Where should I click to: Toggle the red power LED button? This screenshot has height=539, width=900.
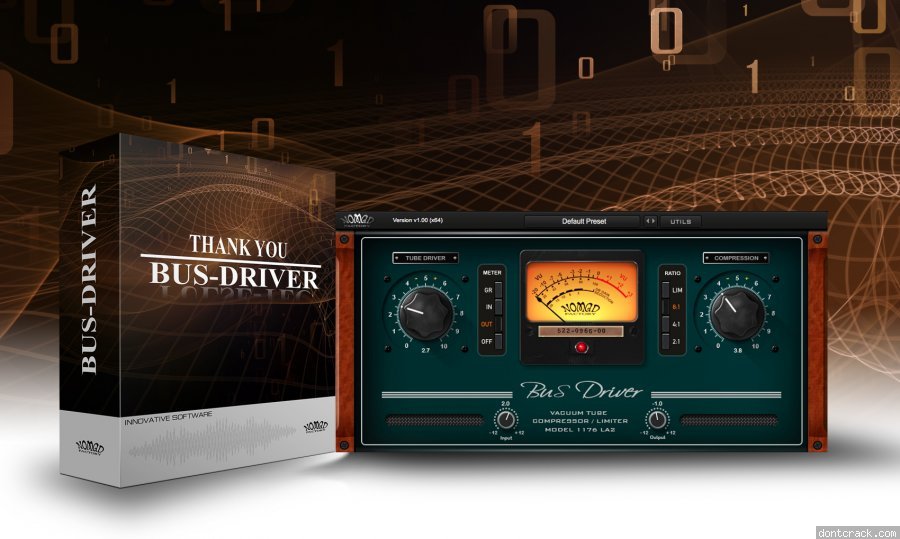[581, 347]
